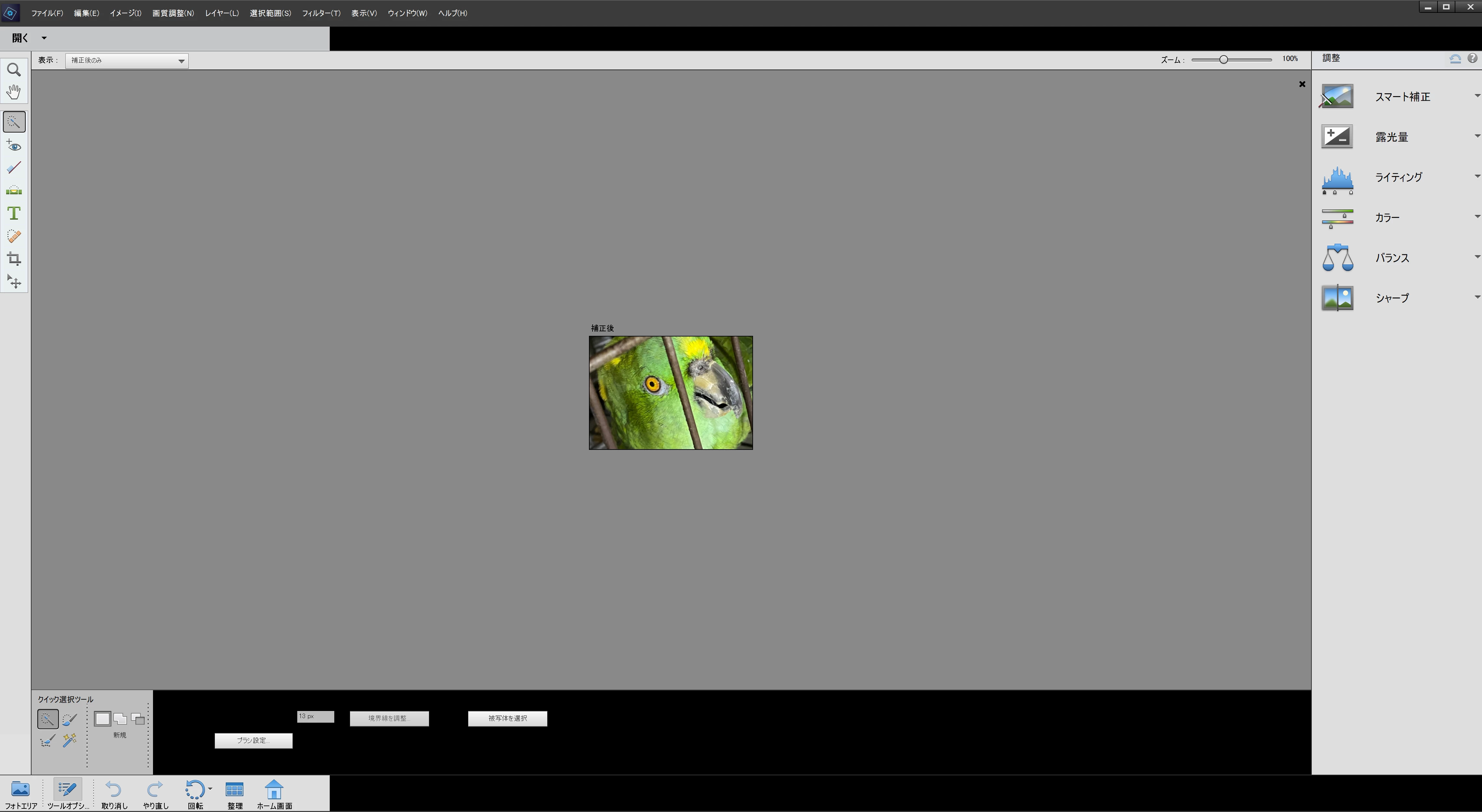Open the フィルター(T) menu
Viewport: 1482px width, 812px height.
[x=320, y=13]
